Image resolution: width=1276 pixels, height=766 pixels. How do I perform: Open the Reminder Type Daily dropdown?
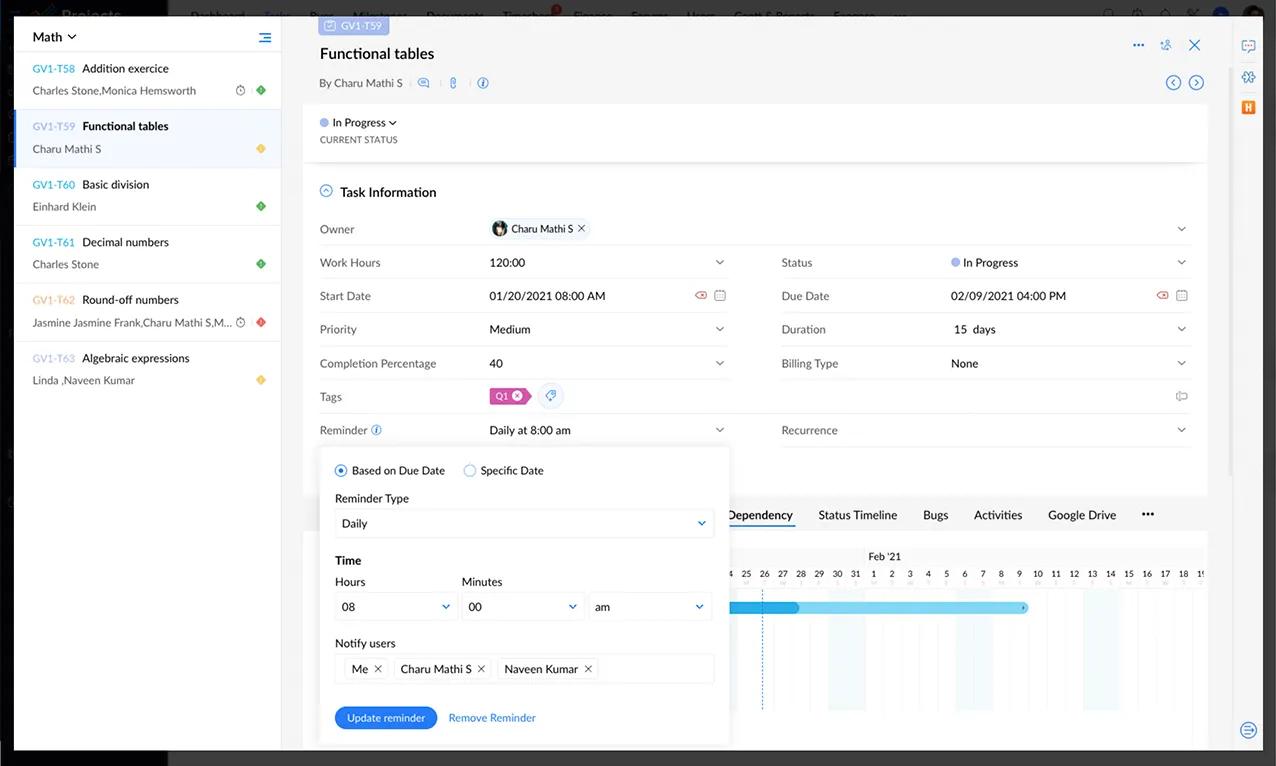(x=524, y=523)
